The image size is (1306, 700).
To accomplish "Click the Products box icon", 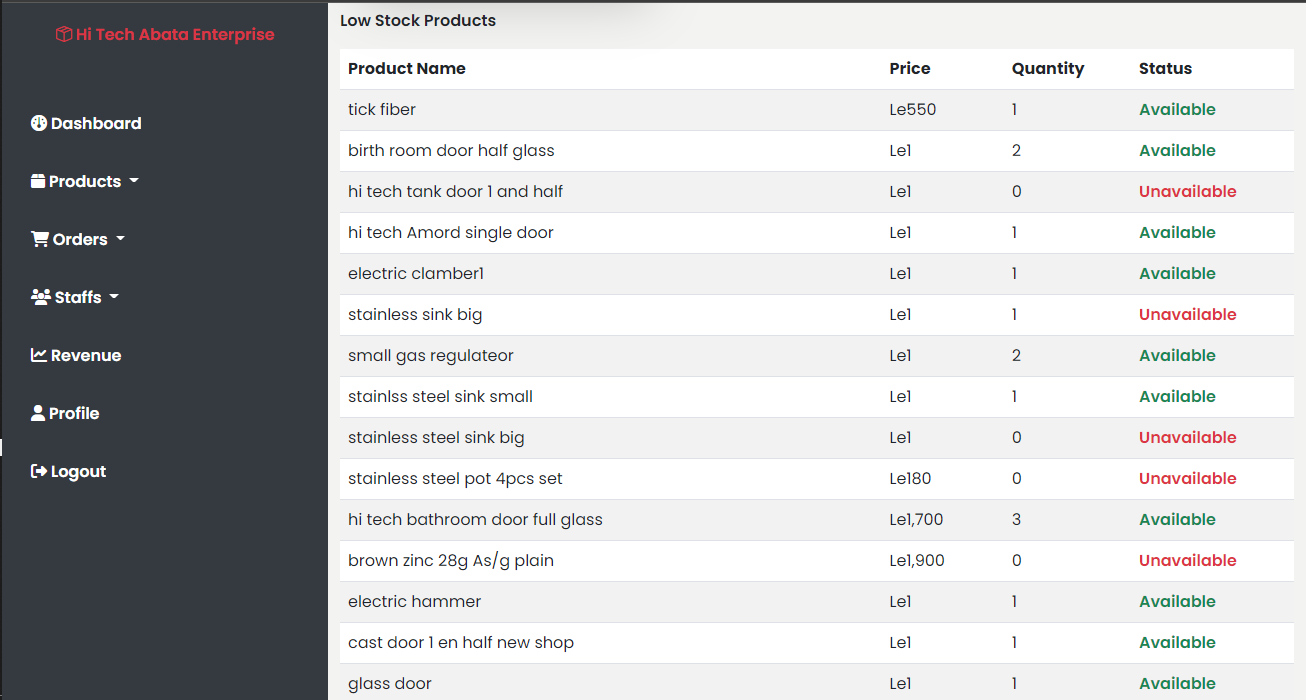I will click(38, 182).
